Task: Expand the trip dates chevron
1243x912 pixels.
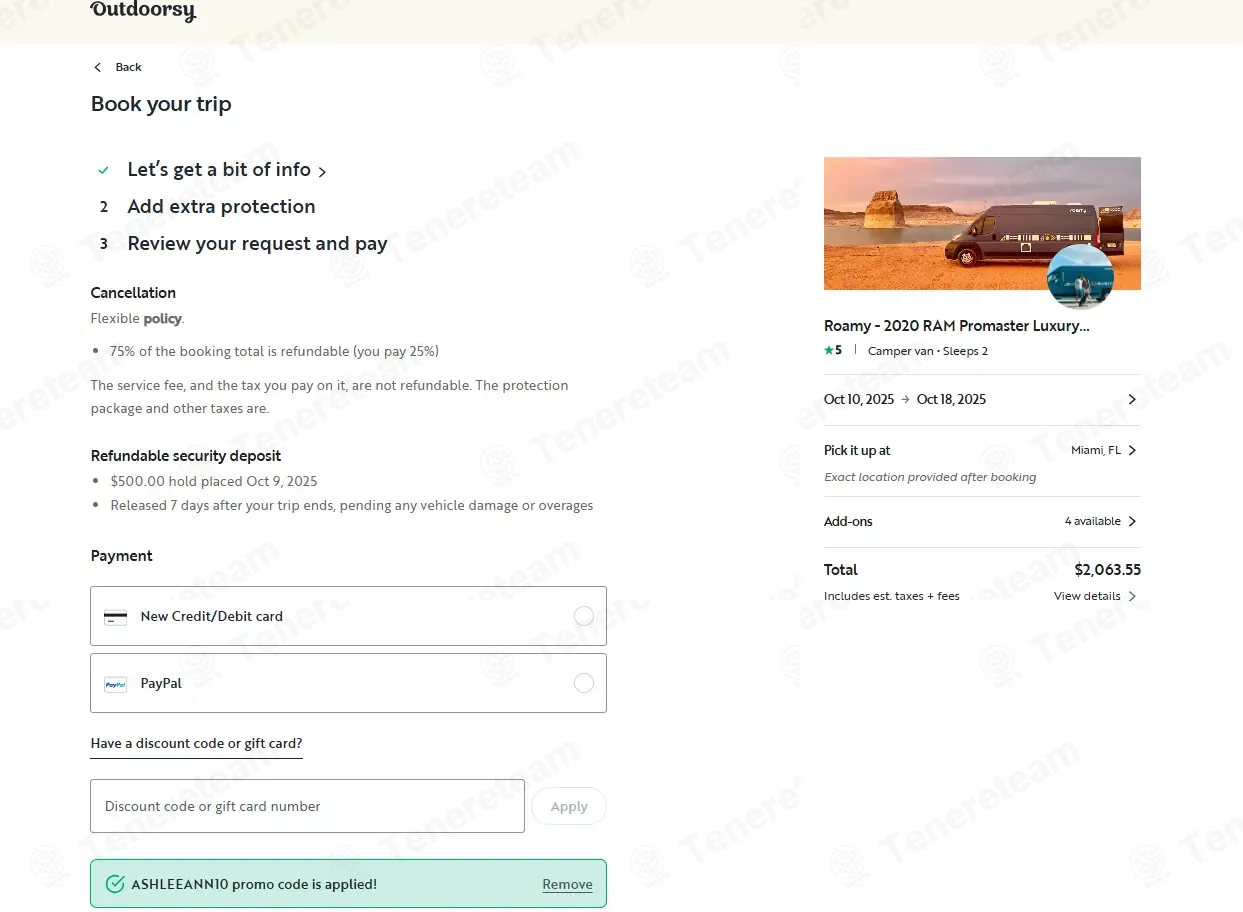Action: pyautogui.click(x=1132, y=399)
